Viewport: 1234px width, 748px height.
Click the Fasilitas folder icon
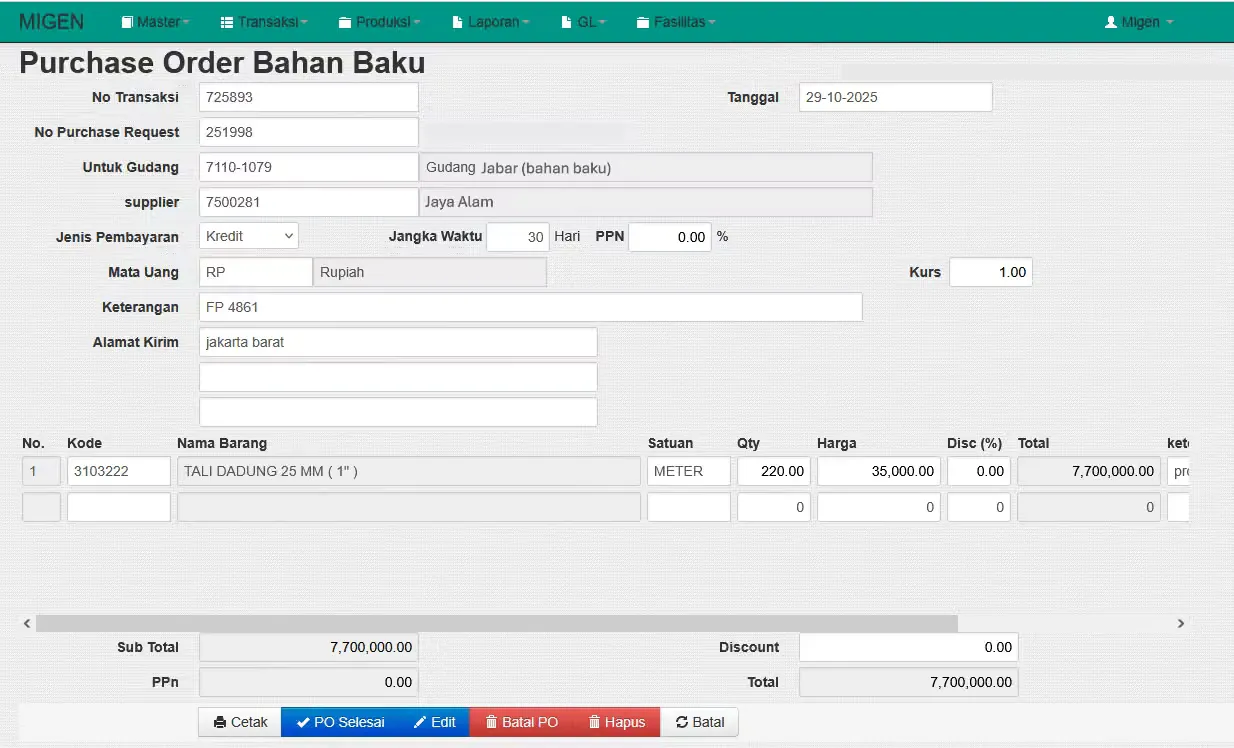tap(644, 22)
